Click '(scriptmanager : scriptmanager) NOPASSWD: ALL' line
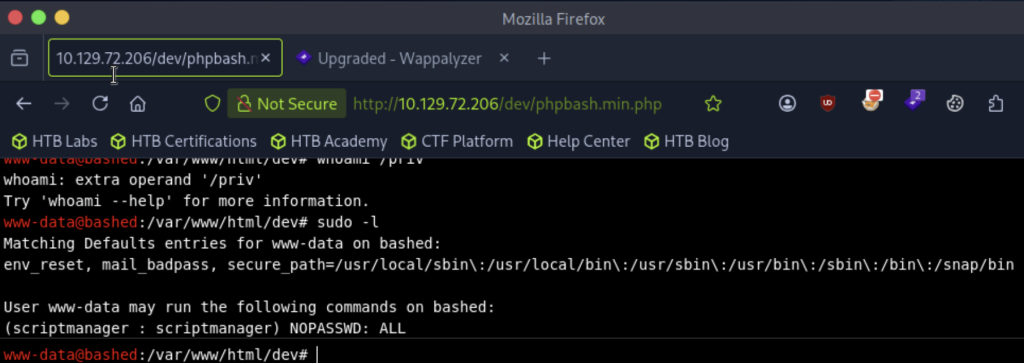Image resolution: width=1024 pixels, height=363 pixels. point(204,328)
